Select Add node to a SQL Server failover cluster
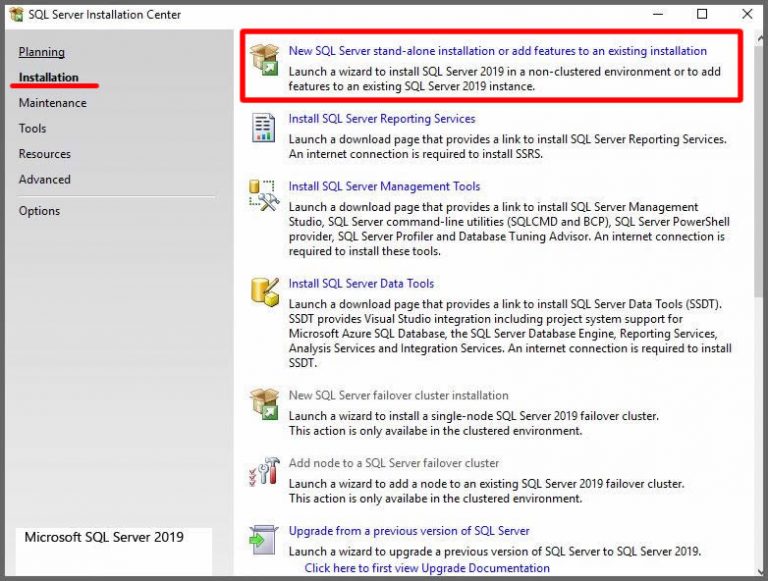This screenshot has height=581, width=768. (393, 462)
